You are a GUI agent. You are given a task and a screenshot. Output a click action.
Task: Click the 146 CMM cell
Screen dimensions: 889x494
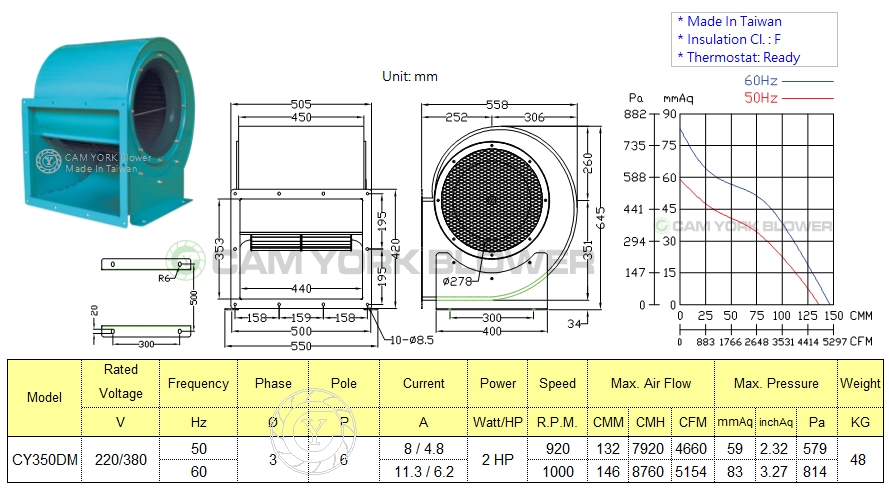tap(608, 471)
